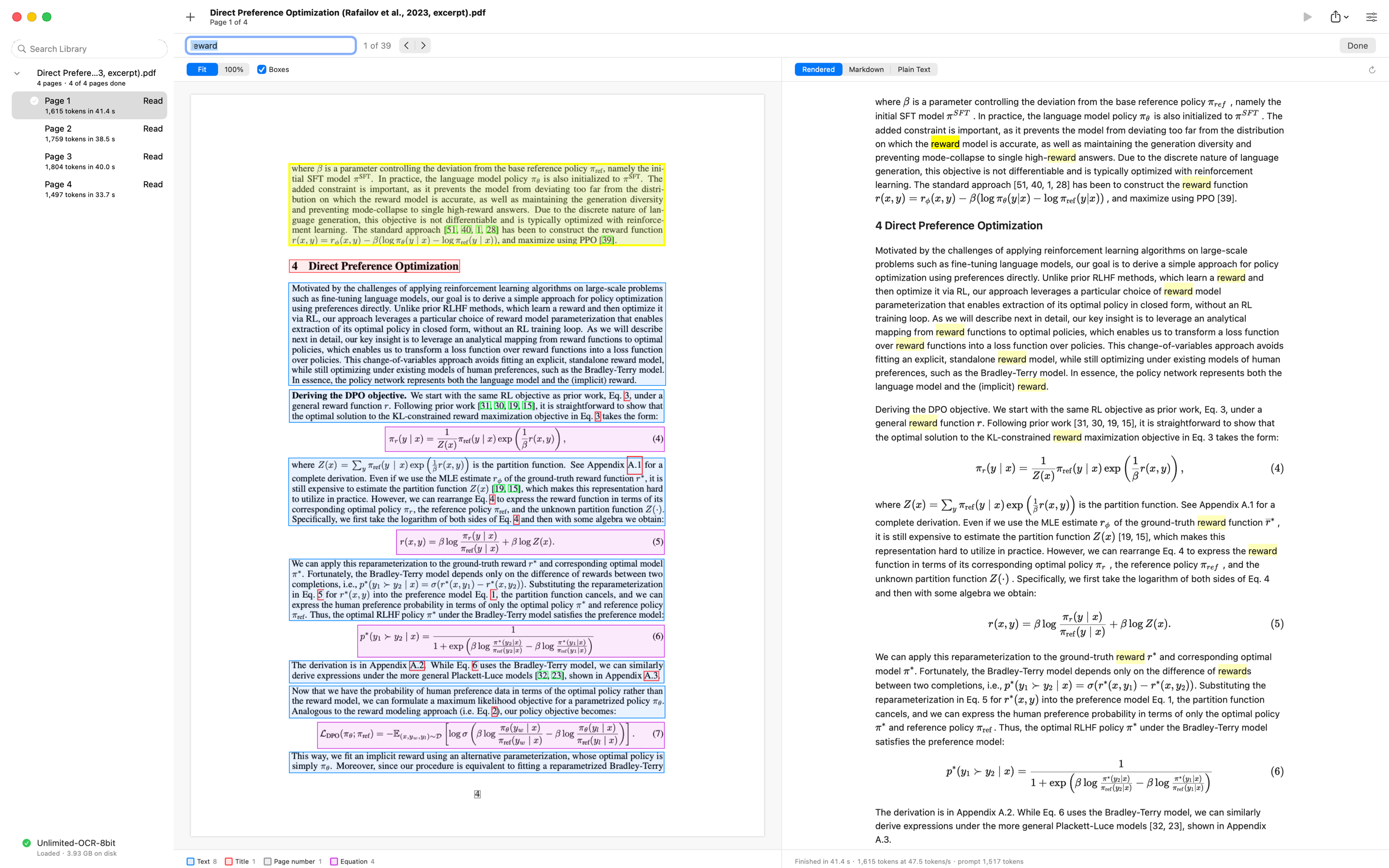
Task: Go to the previous search match
Action: 407,45
